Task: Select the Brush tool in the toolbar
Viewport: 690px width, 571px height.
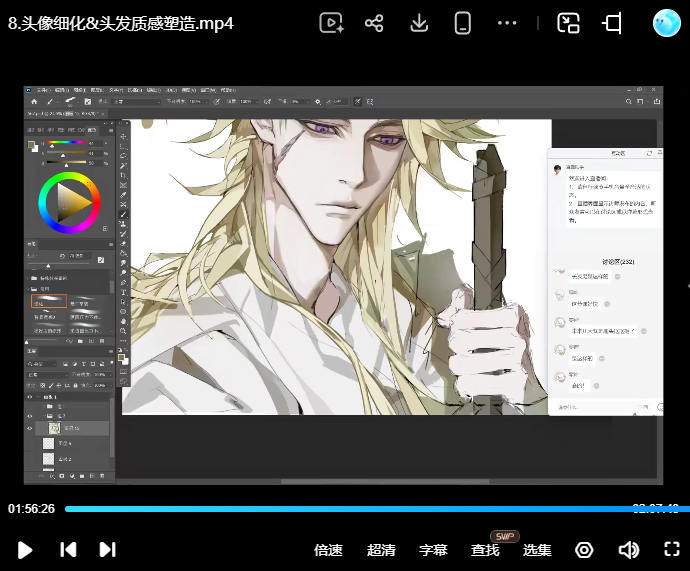Action: (x=124, y=214)
